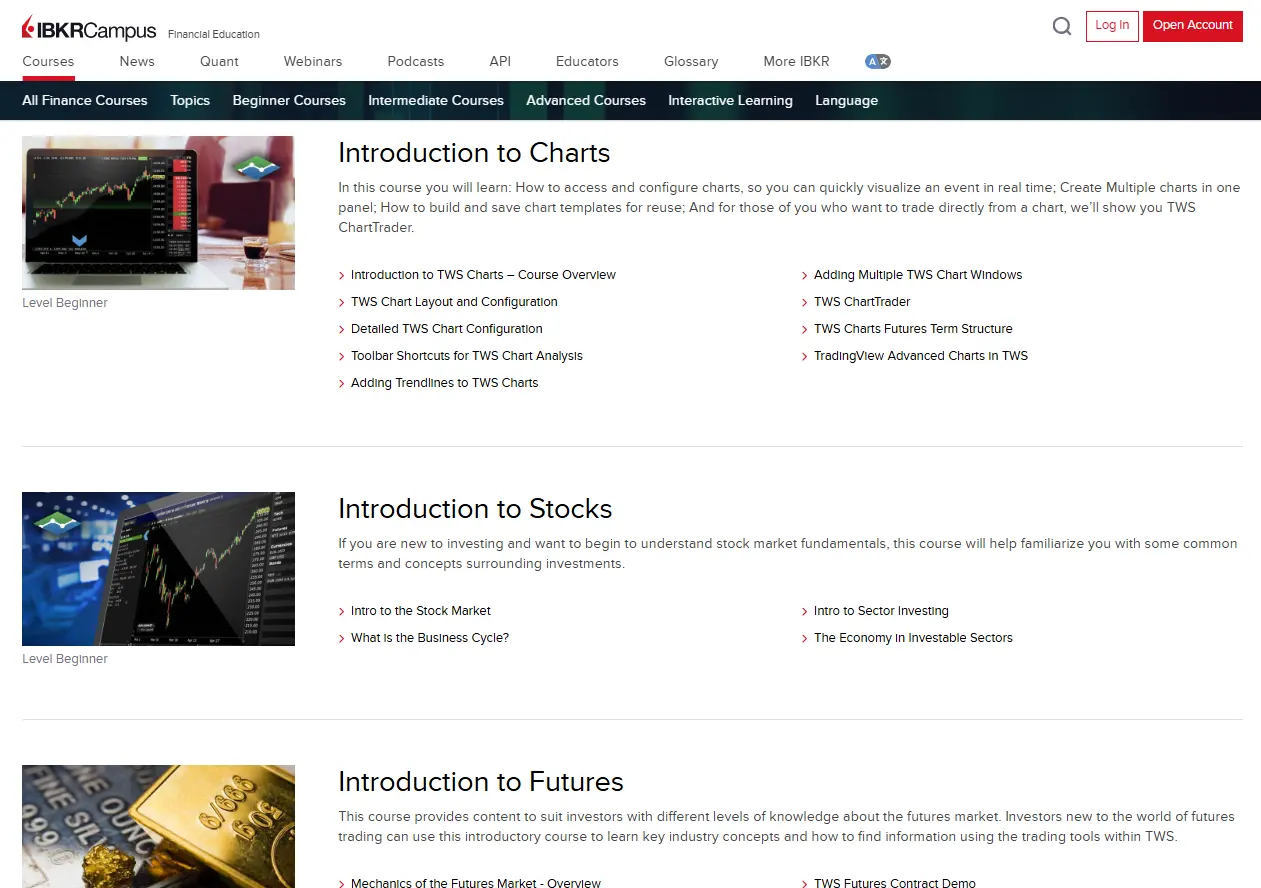Go to the Quant tab
This screenshot has width=1261, height=888.
click(x=219, y=61)
